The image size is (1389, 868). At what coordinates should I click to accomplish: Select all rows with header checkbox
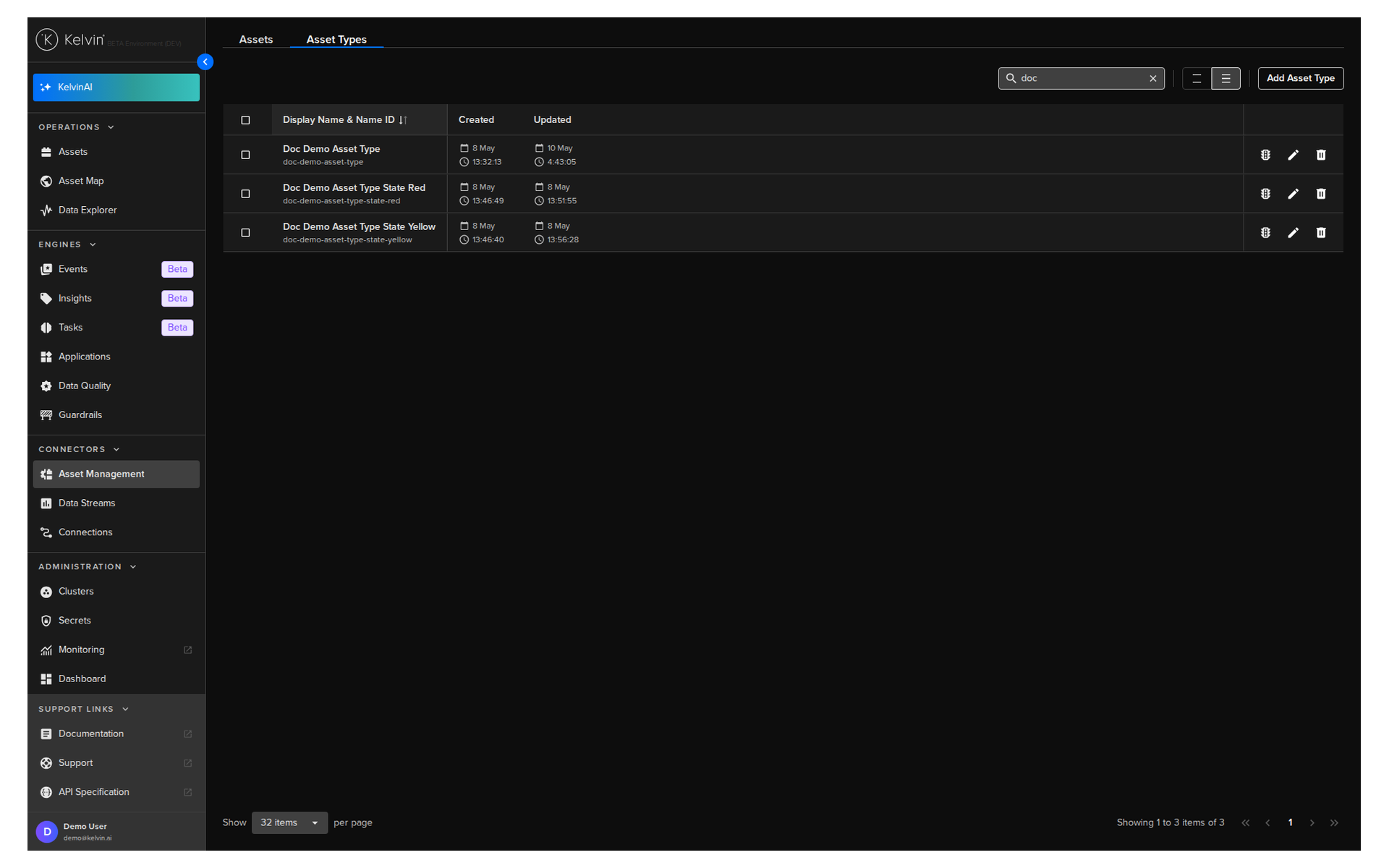pos(245,120)
